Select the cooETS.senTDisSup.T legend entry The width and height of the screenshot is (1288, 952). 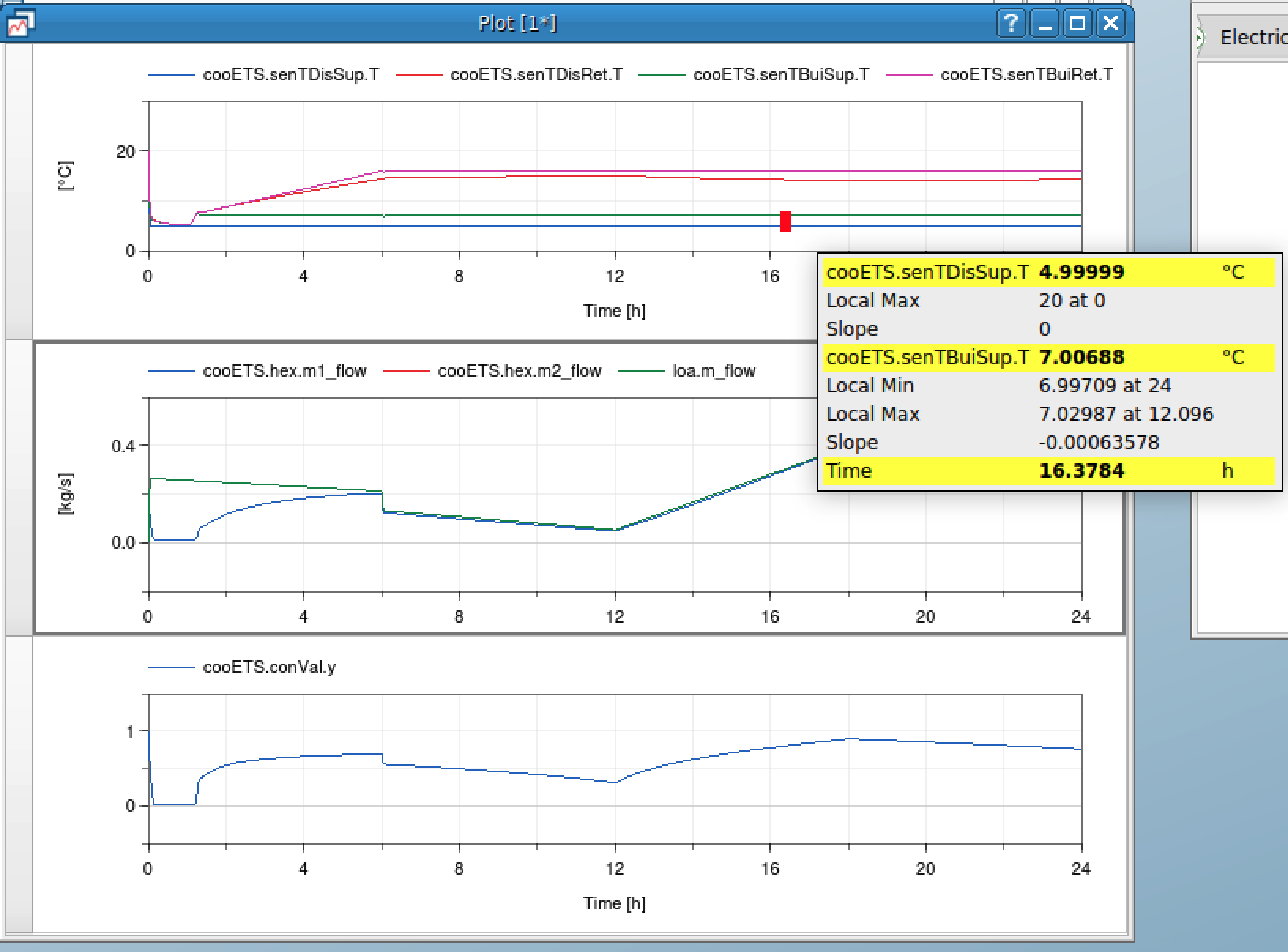[289, 75]
